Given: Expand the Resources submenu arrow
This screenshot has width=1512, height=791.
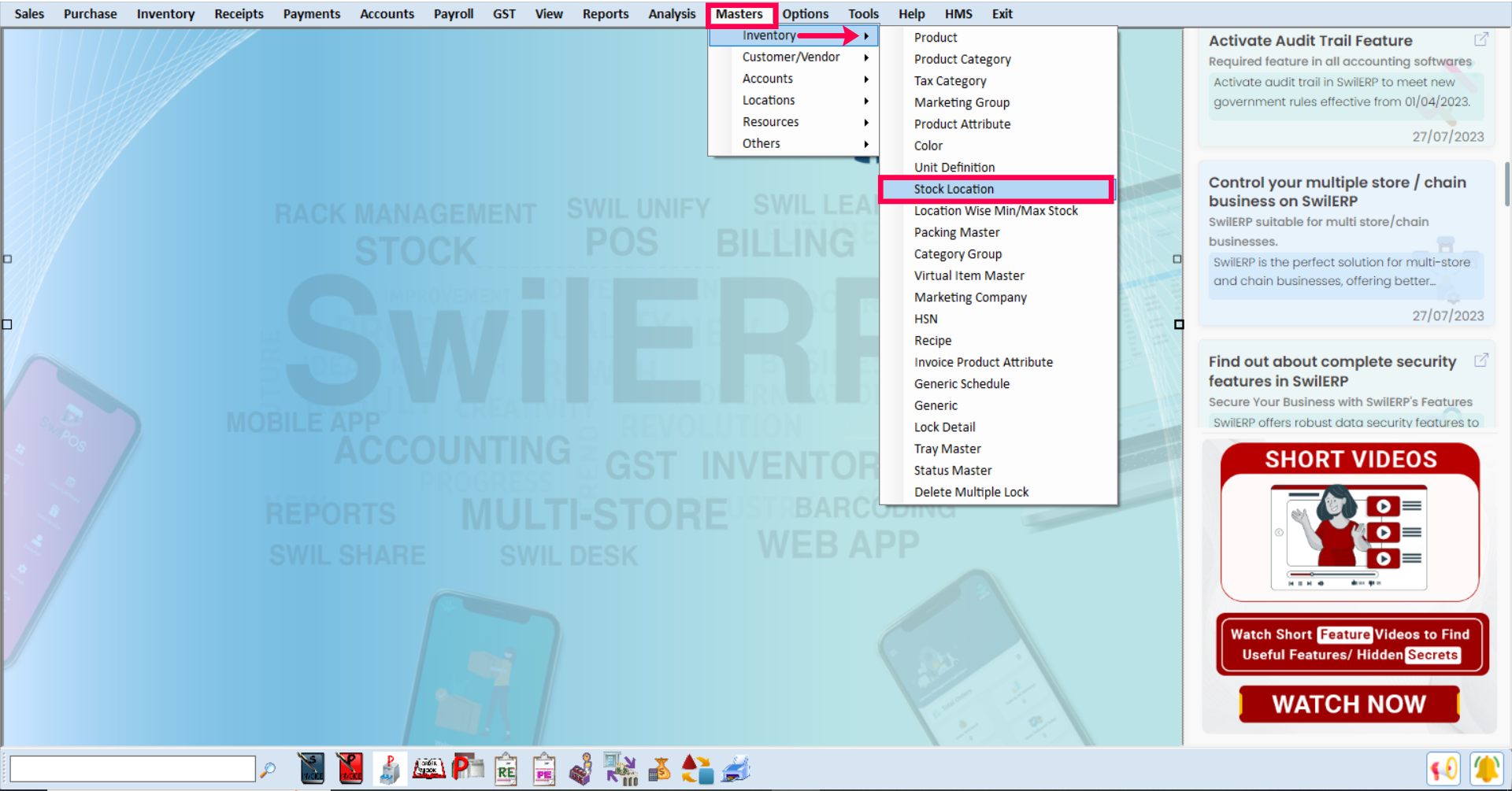Looking at the screenshot, I should 866,123.
